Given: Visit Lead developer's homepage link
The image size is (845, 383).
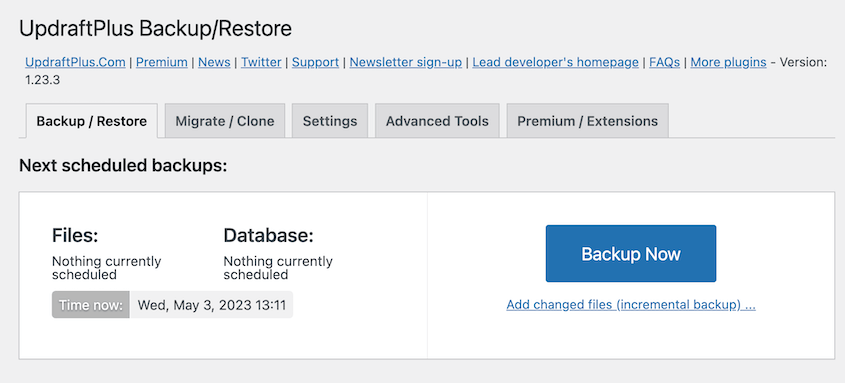Looking at the screenshot, I should pos(556,62).
